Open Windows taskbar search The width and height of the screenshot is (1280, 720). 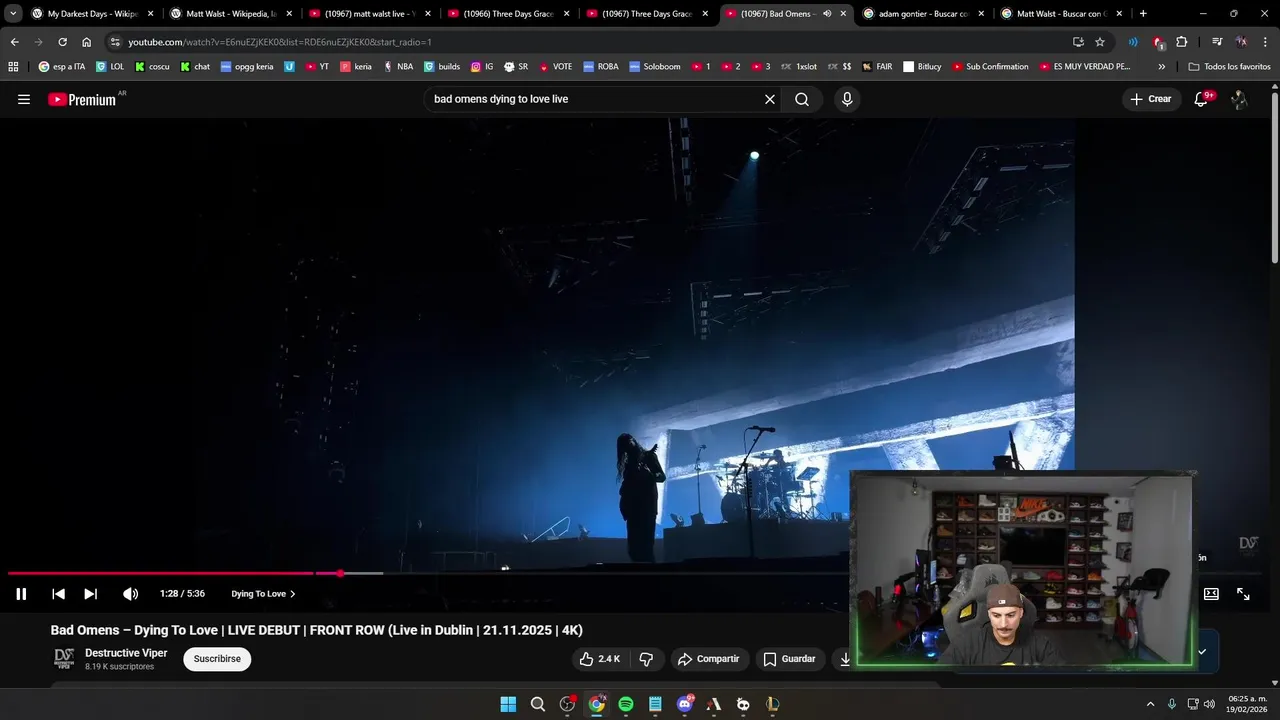(x=538, y=704)
